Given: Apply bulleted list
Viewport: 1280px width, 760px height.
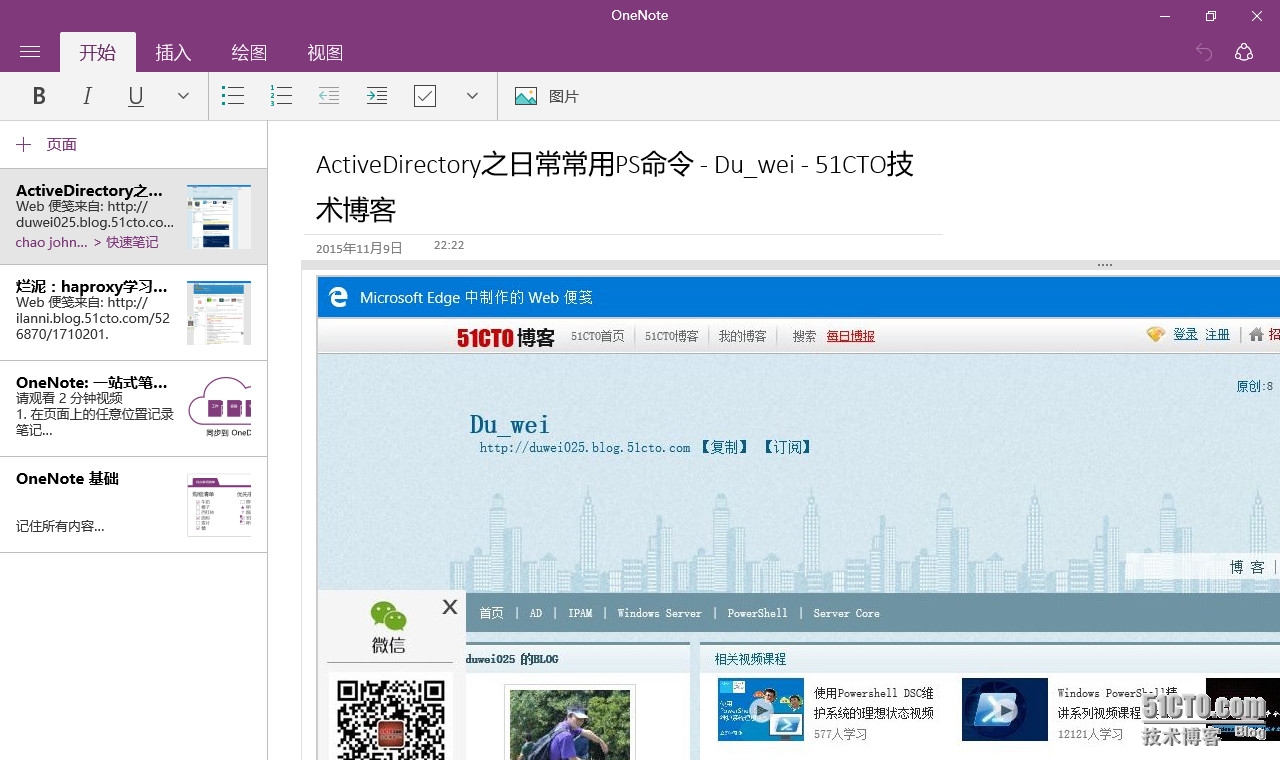Looking at the screenshot, I should coord(233,96).
